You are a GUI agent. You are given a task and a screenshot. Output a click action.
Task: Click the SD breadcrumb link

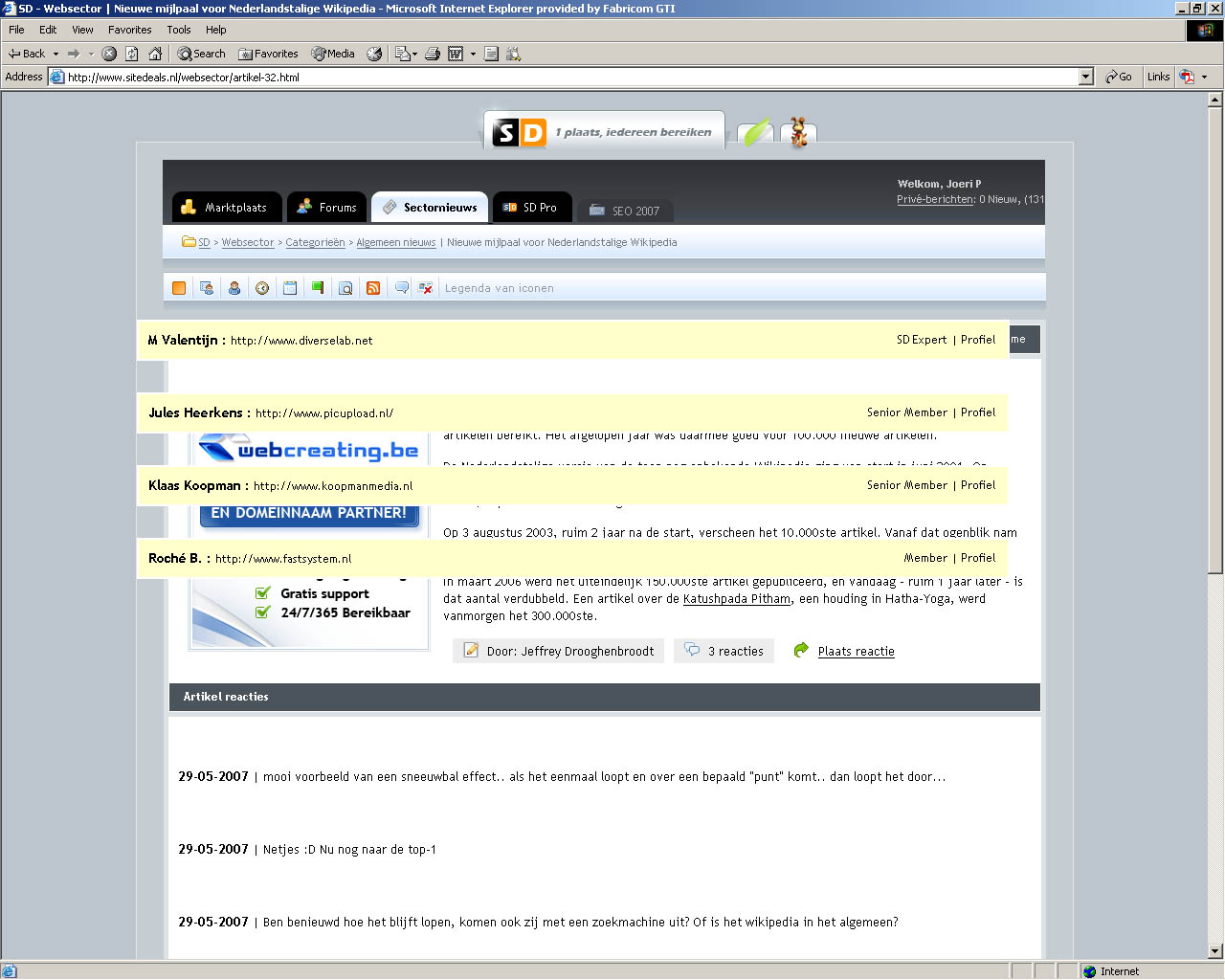click(x=204, y=242)
